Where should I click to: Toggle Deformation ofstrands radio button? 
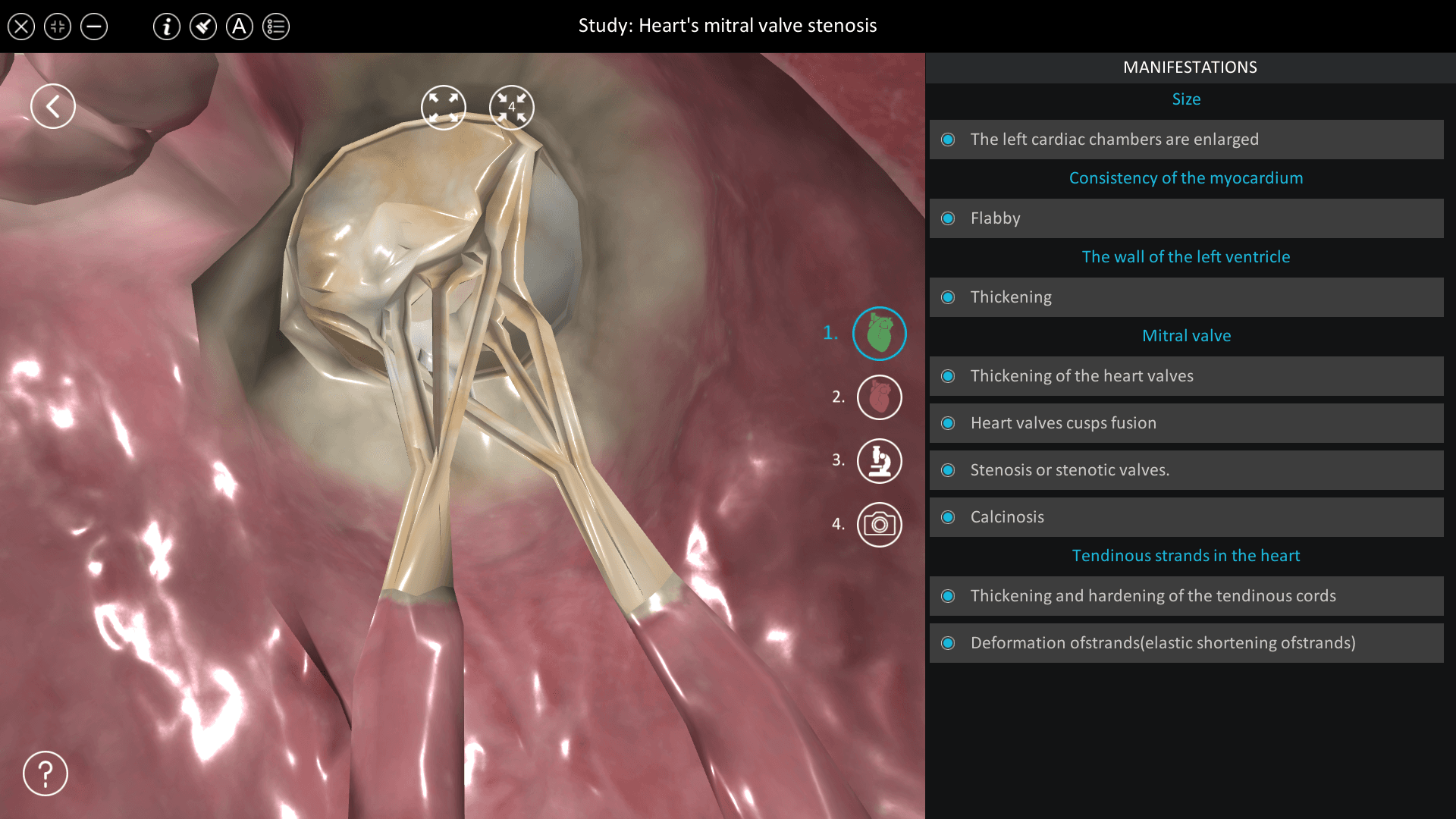click(948, 643)
